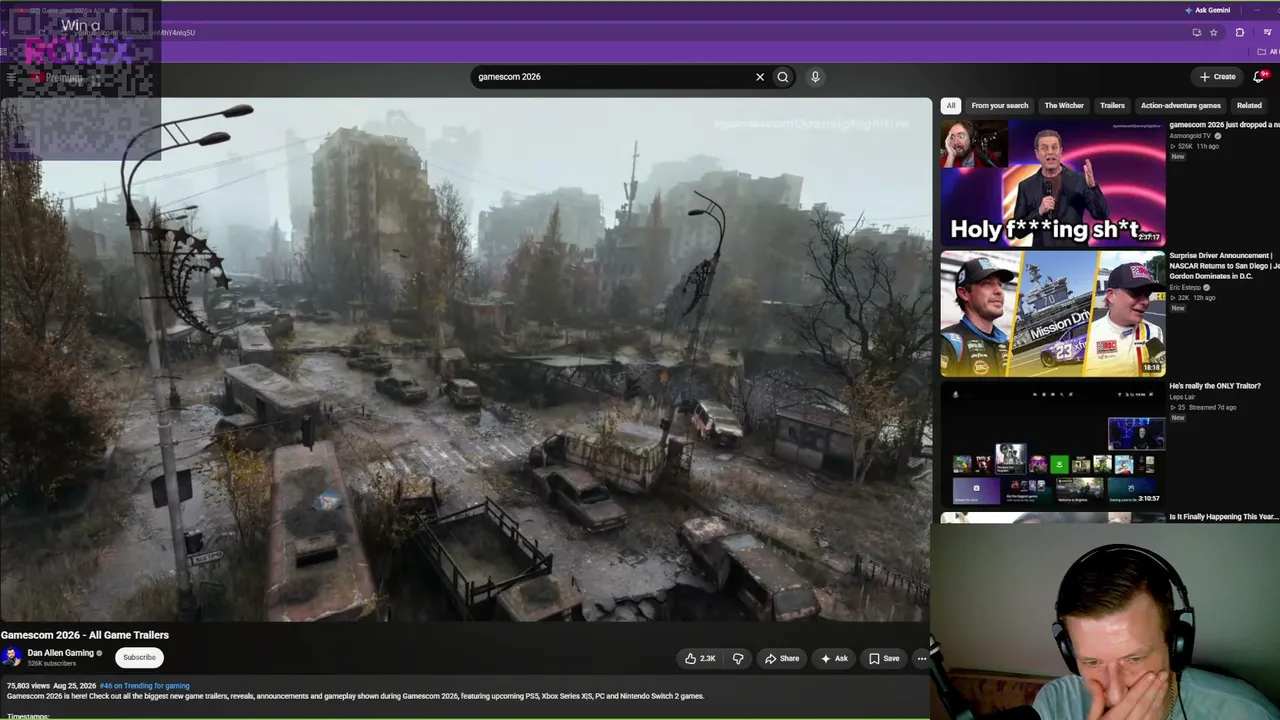1280x720 pixels.
Task: Focus the YouTube search field
Action: [x=612, y=77]
